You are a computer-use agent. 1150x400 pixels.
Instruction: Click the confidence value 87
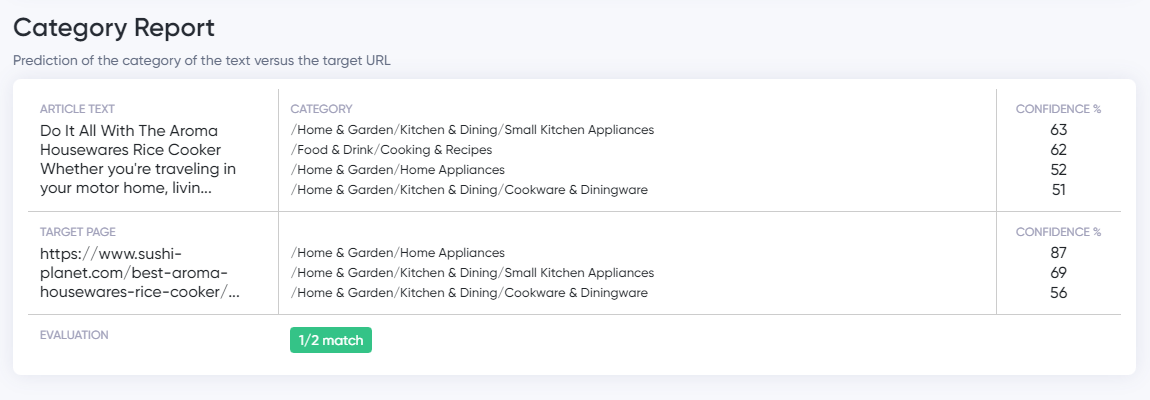[1058, 253]
